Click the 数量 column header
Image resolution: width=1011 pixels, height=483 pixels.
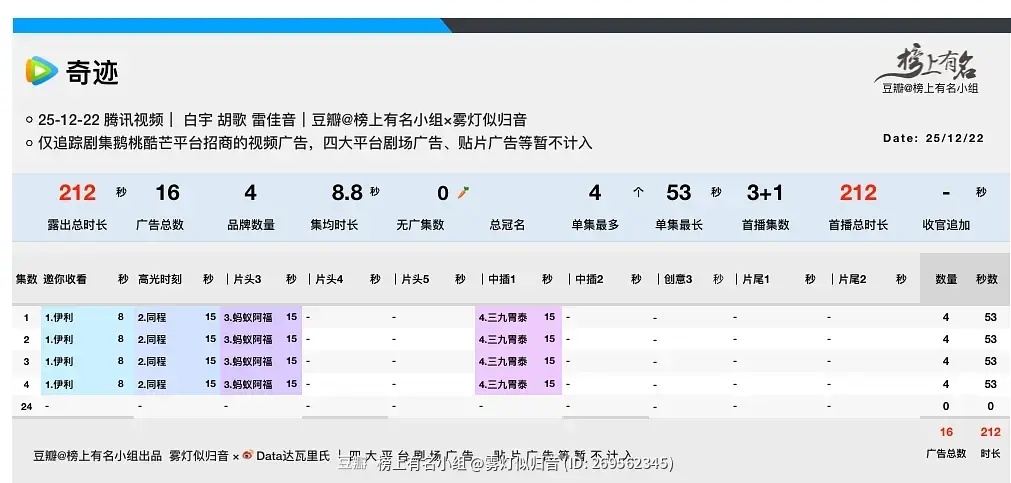click(946, 279)
